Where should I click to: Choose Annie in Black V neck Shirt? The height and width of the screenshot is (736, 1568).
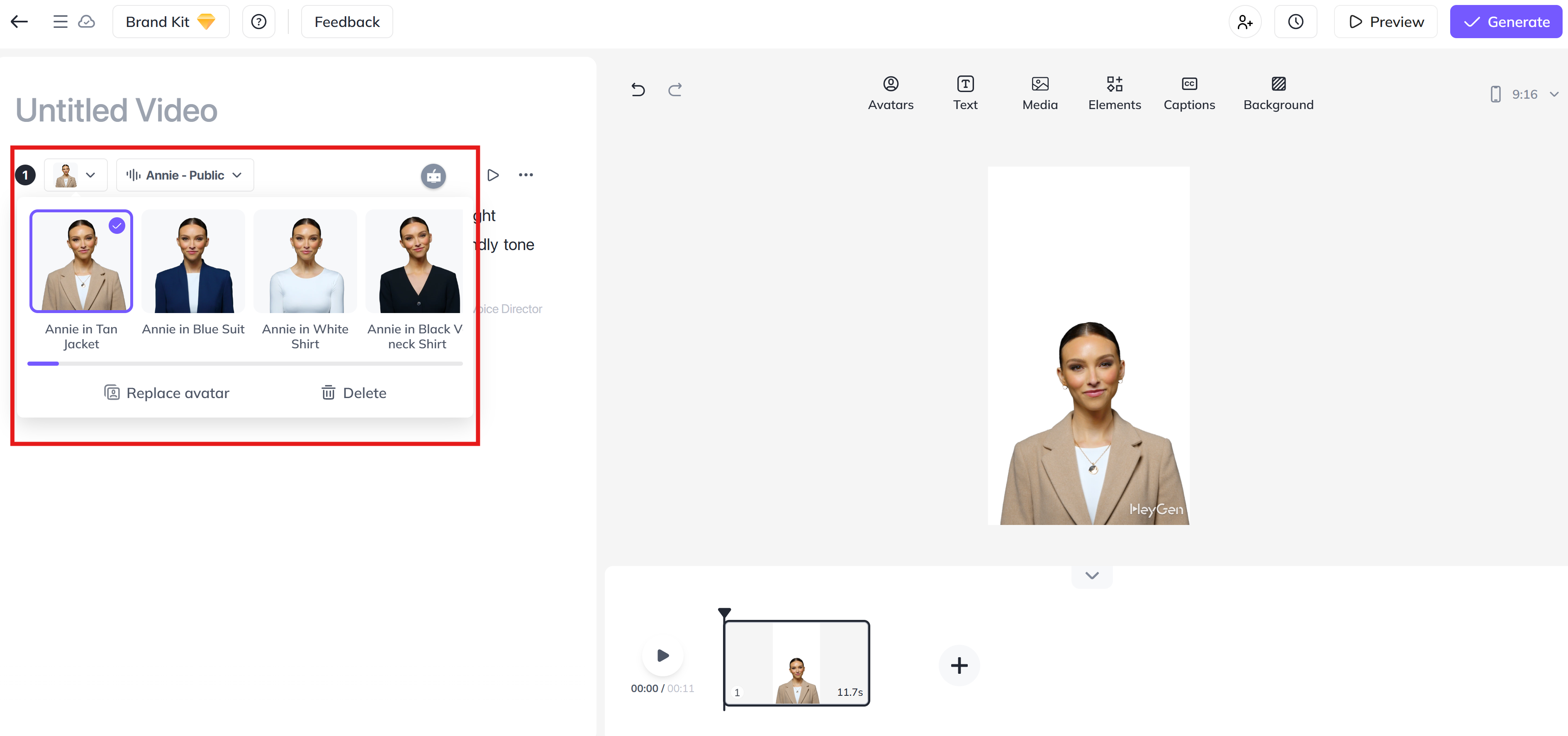click(x=416, y=262)
